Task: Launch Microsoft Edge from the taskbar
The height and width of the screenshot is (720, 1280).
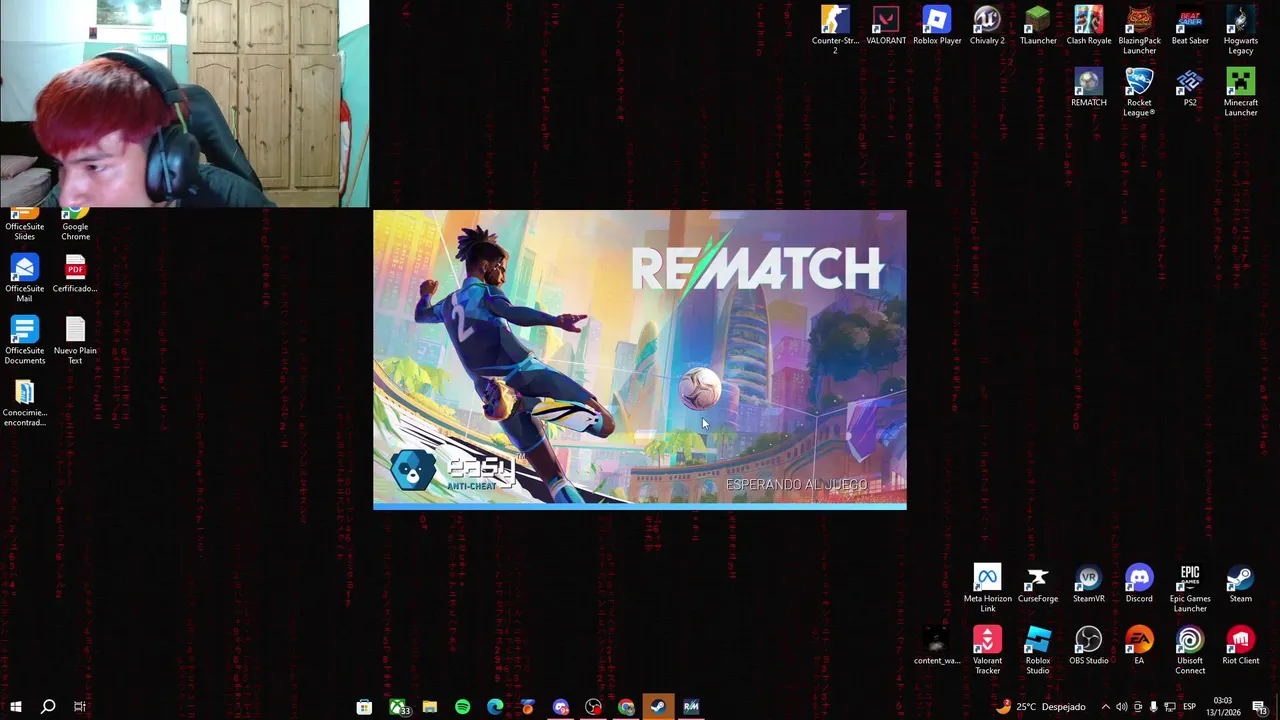Action: tap(495, 707)
